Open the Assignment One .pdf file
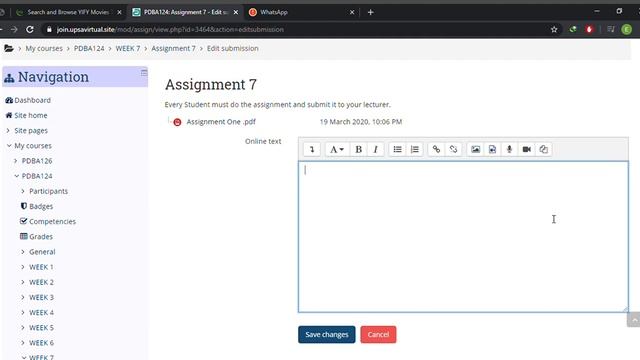 (221, 122)
